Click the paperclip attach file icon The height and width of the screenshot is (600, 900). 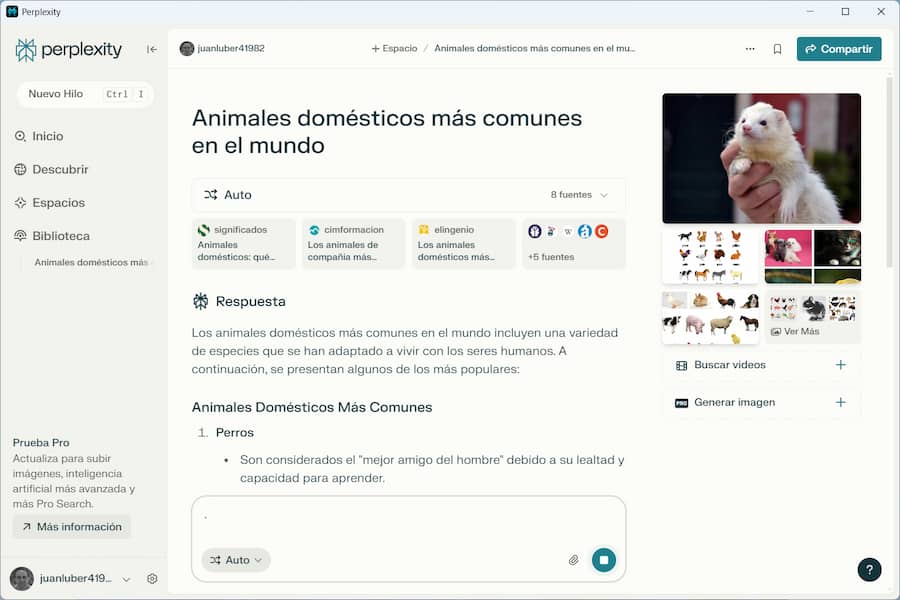point(574,560)
